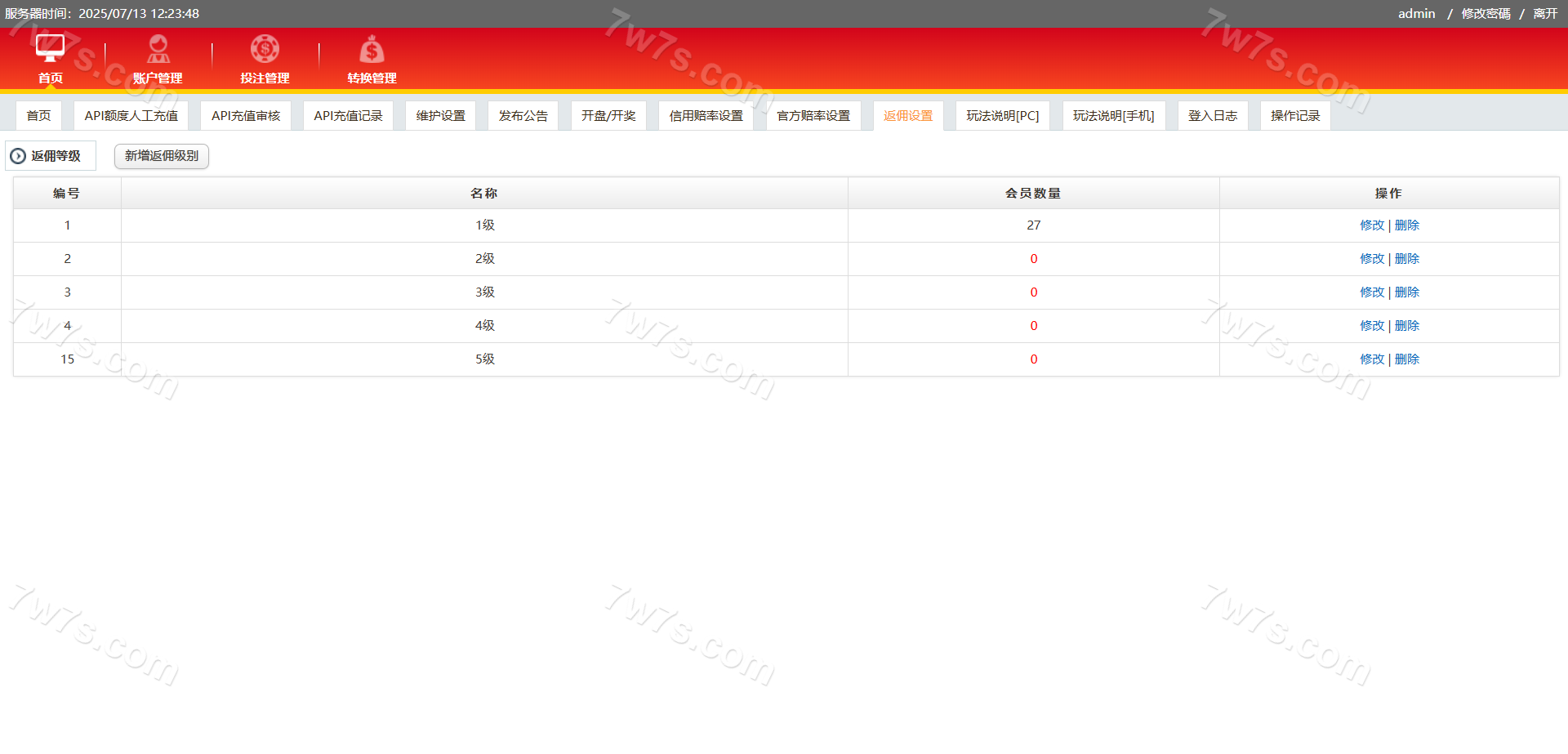
Task: Open the 玩法说明[PC] tab
Action: (x=1002, y=116)
